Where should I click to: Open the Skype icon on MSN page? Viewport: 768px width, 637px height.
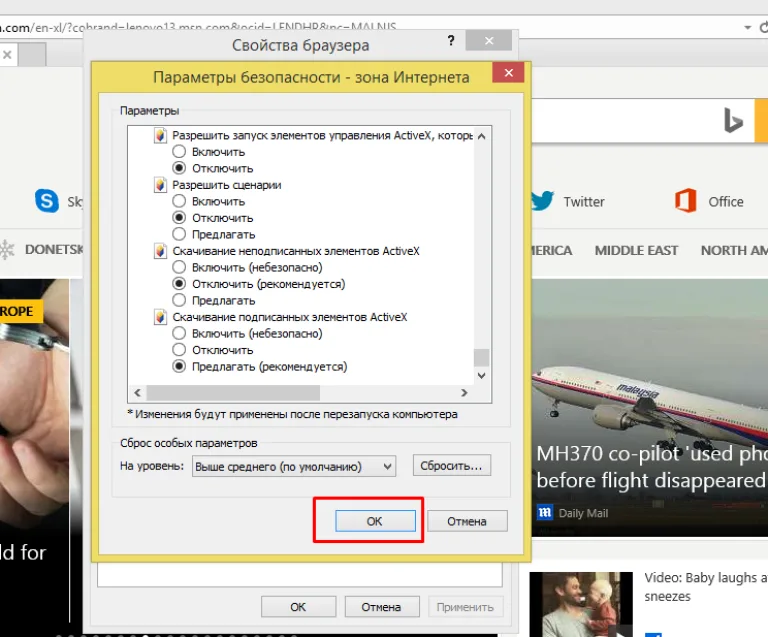pyautogui.click(x=47, y=201)
